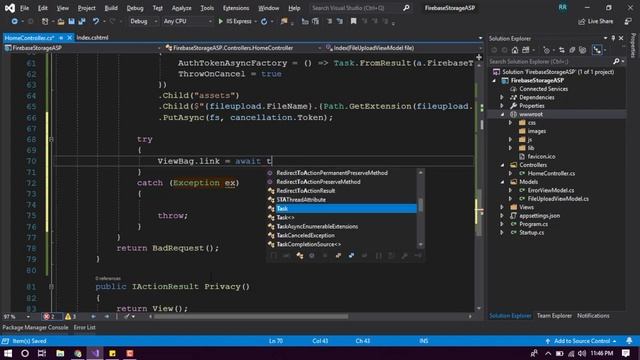Start debugging with IIS Express
This screenshot has height=360, width=640.
[235, 21]
